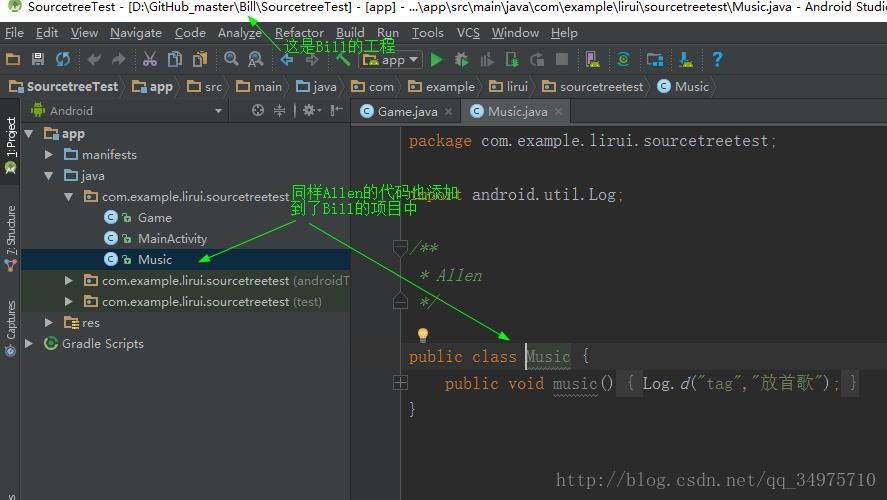
Task: Click the src breadcrumb
Action: click(205, 87)
